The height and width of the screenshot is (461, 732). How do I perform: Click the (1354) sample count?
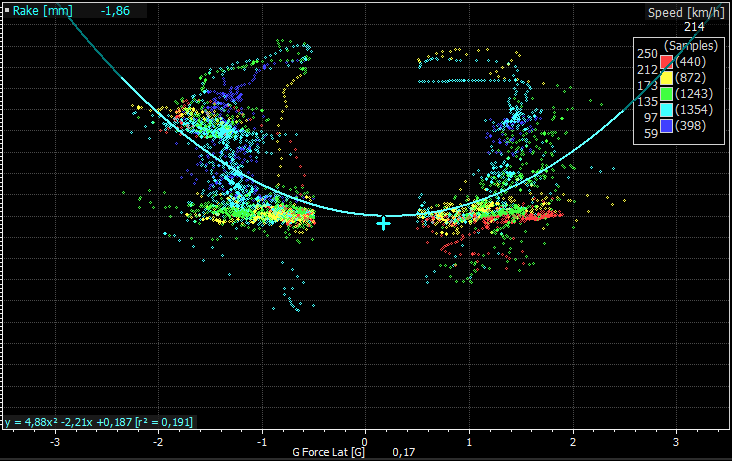pyautogui.click(x=694, y=110)
